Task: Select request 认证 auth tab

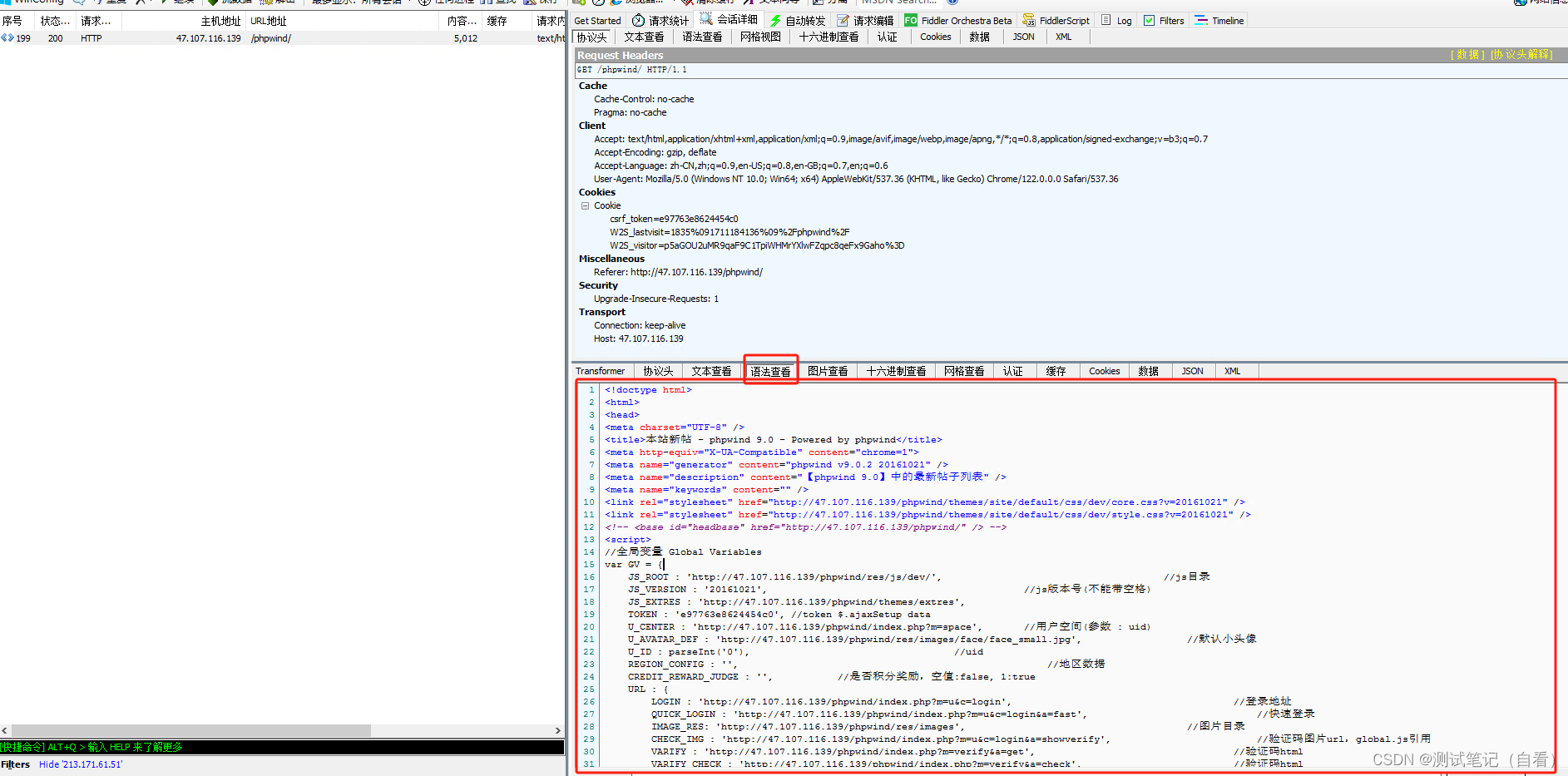Action: [x=888, y=37]
